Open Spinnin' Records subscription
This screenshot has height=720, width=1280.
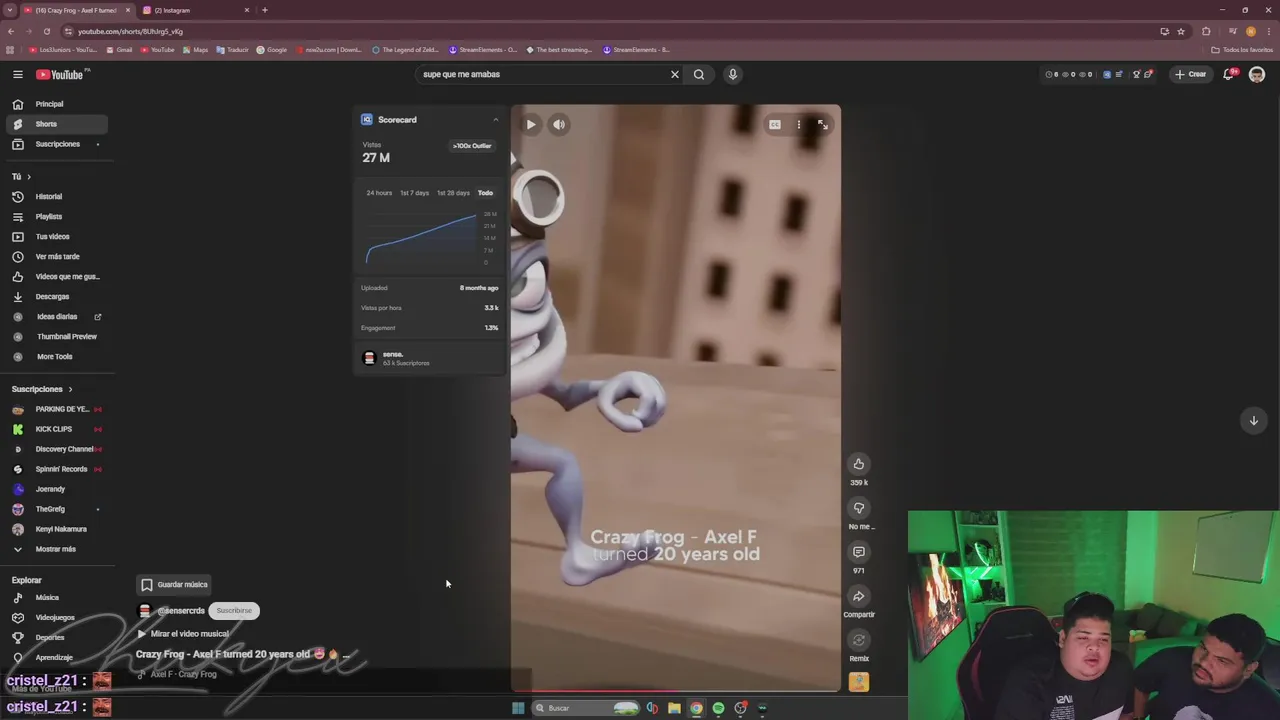56,469
